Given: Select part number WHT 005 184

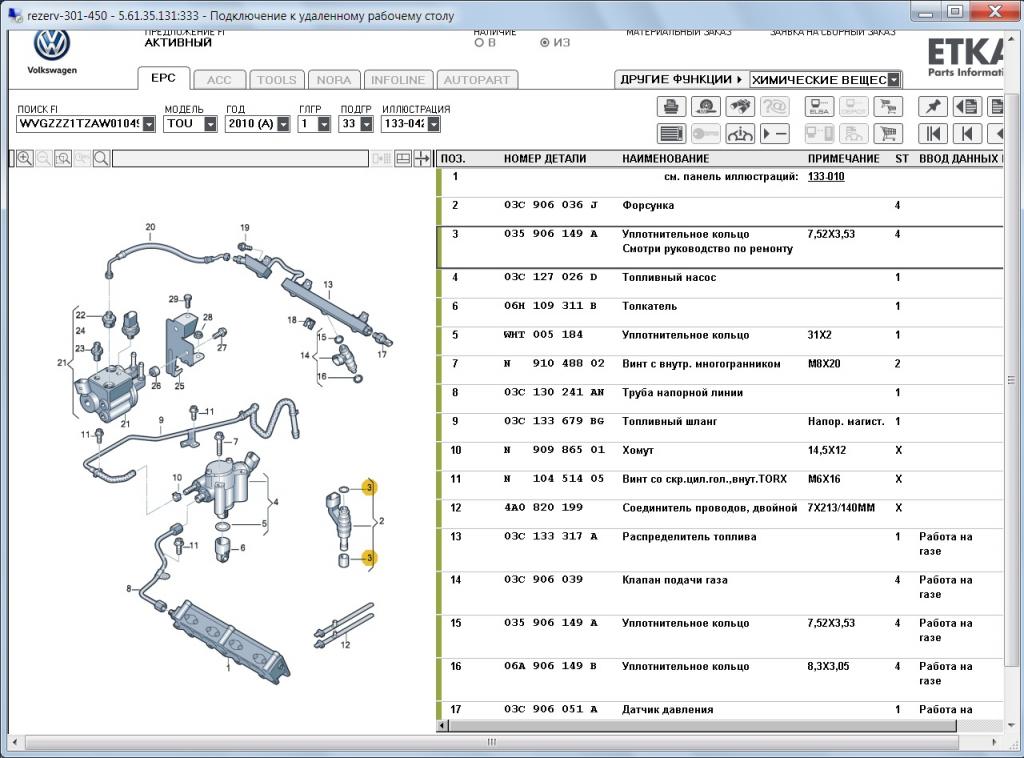Looking at the screenshot, I should (x=543, y=335).
